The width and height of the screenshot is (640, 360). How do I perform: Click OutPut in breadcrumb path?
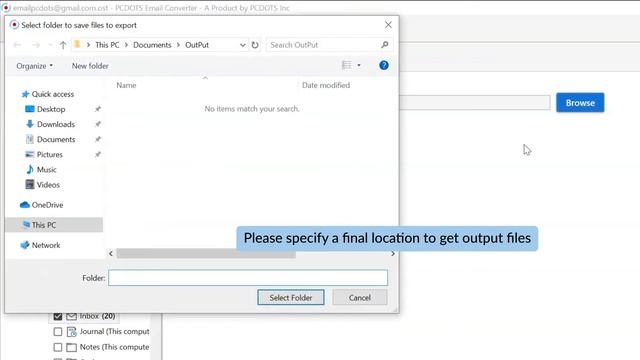click(x=197, y=45)
